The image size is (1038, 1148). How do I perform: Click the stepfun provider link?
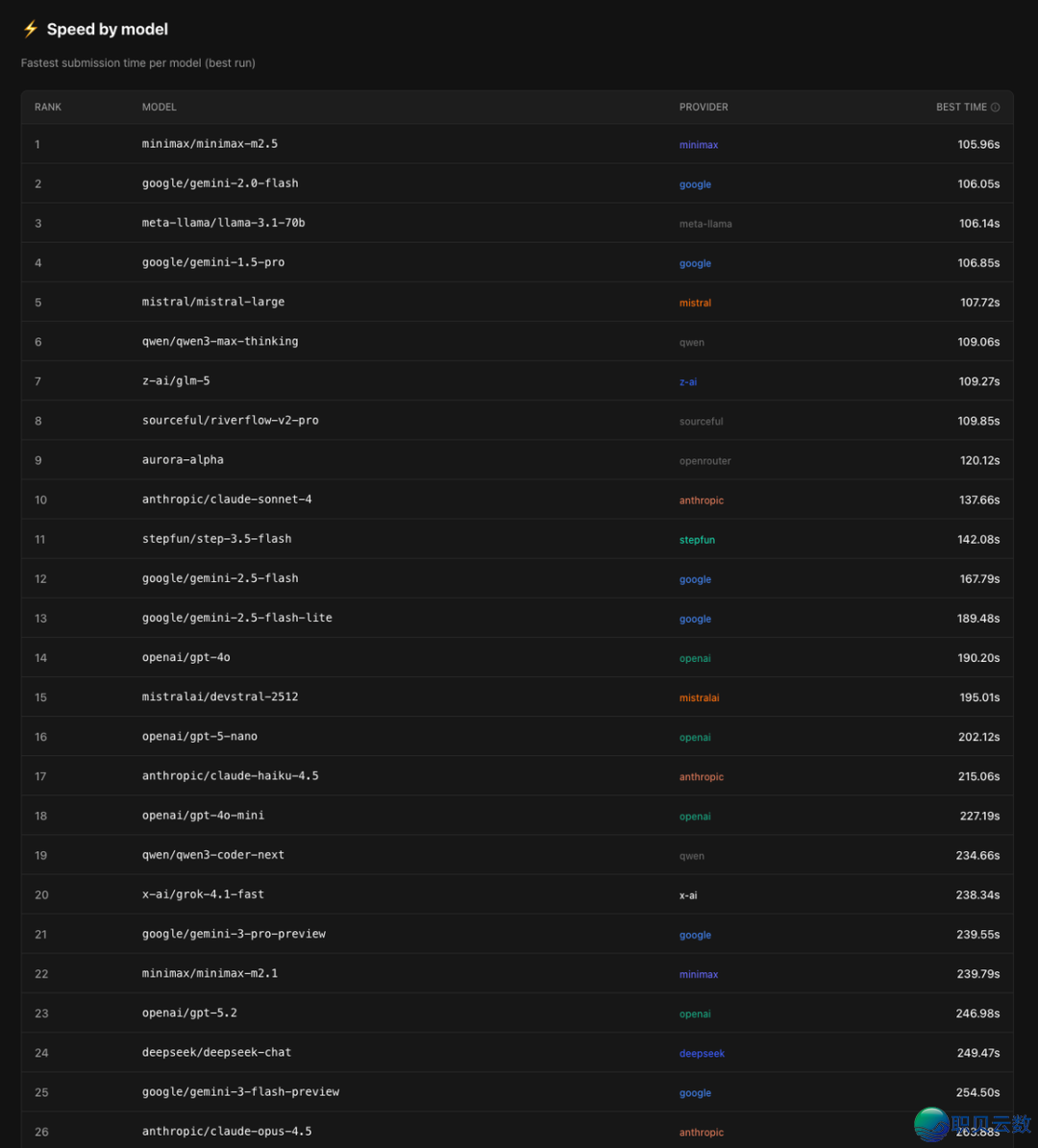[x=697, y=540]
